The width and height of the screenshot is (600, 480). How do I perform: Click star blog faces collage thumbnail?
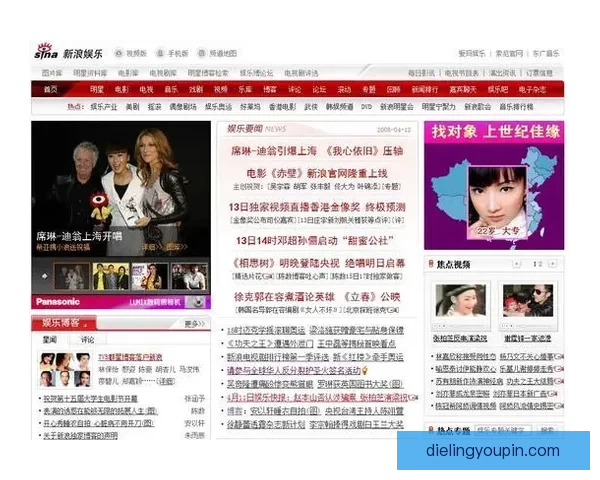pos(65,370)
